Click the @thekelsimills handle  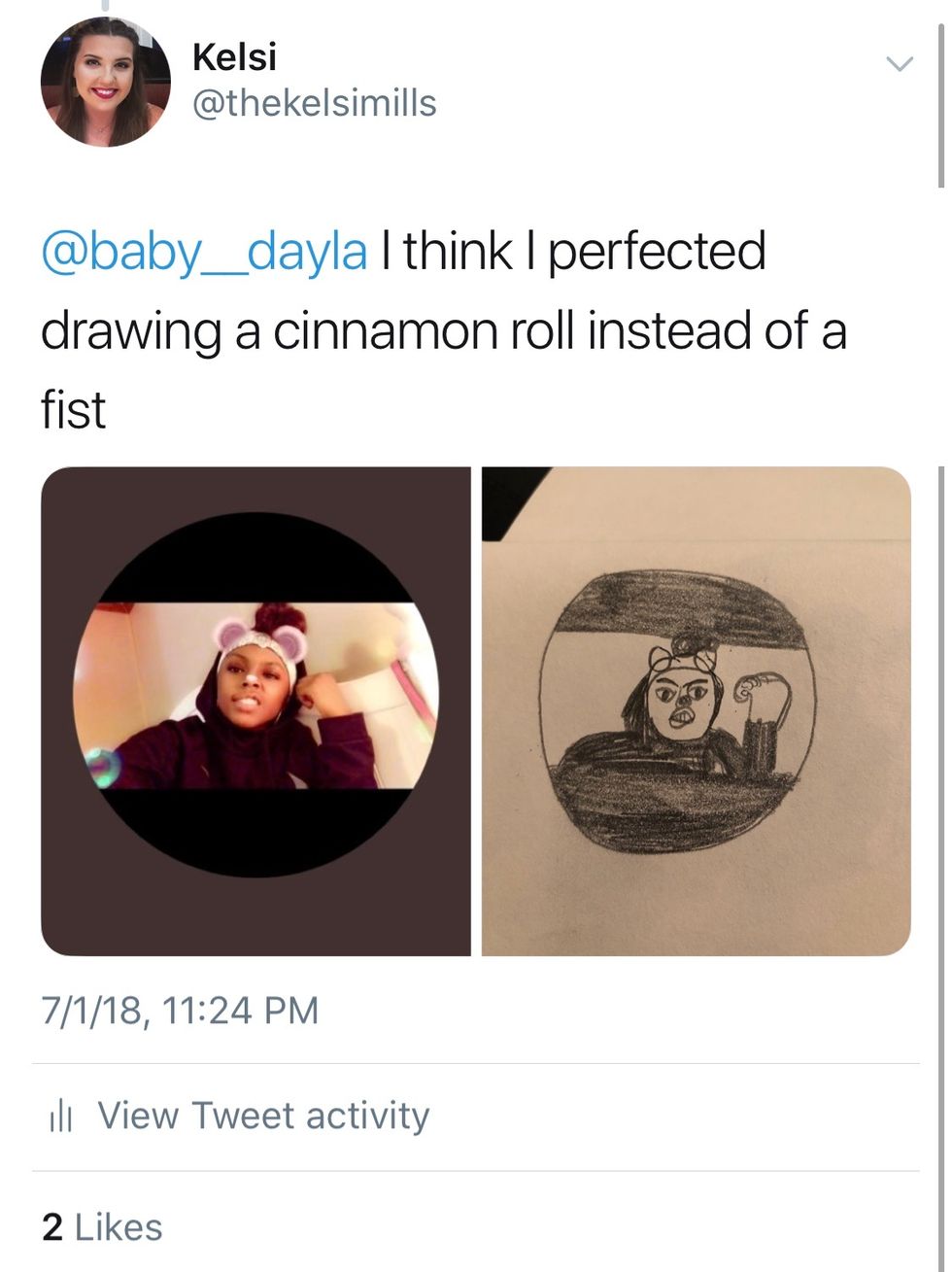click(315, 103)
